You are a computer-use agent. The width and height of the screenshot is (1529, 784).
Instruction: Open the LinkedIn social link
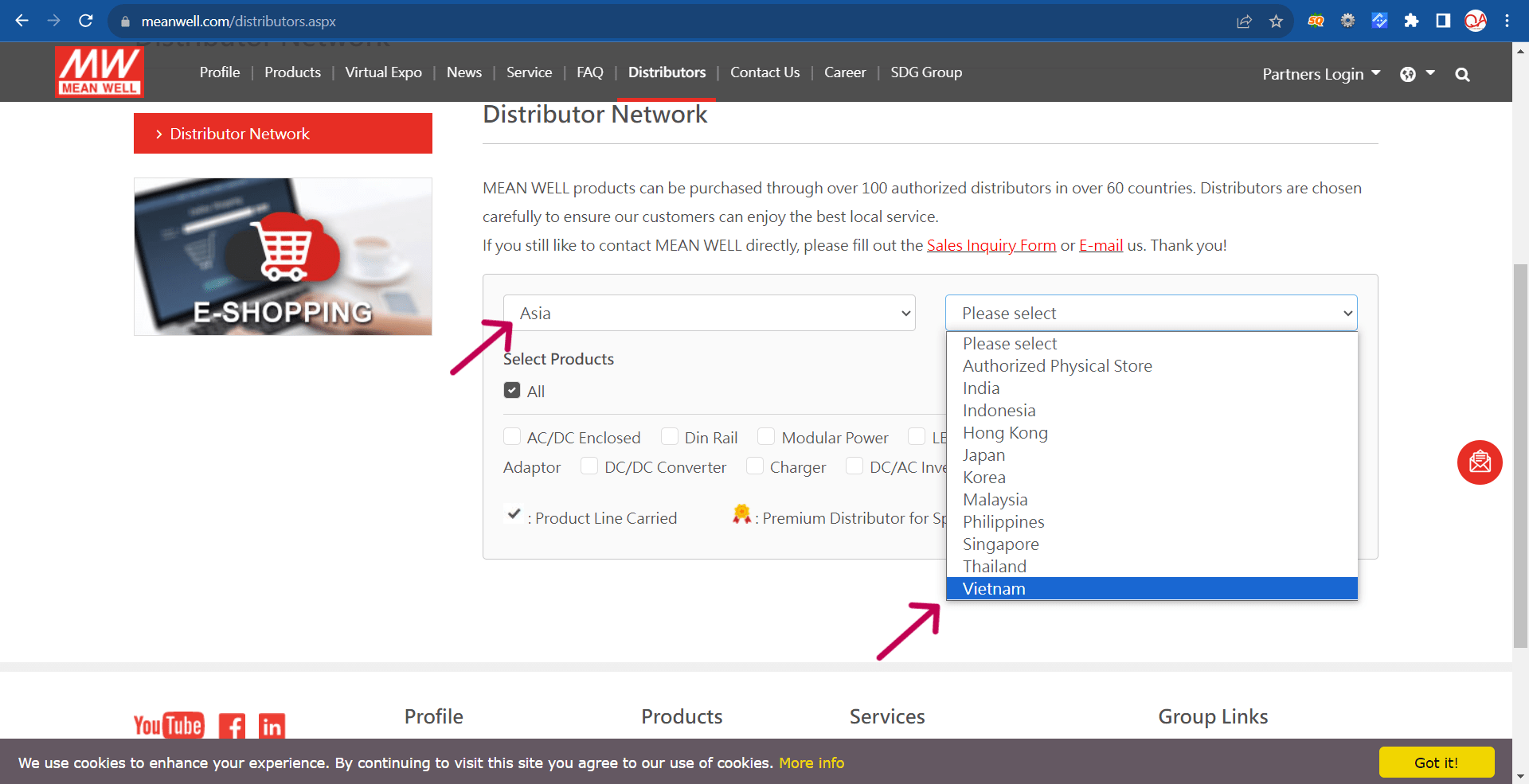click(x=272, y=726)
